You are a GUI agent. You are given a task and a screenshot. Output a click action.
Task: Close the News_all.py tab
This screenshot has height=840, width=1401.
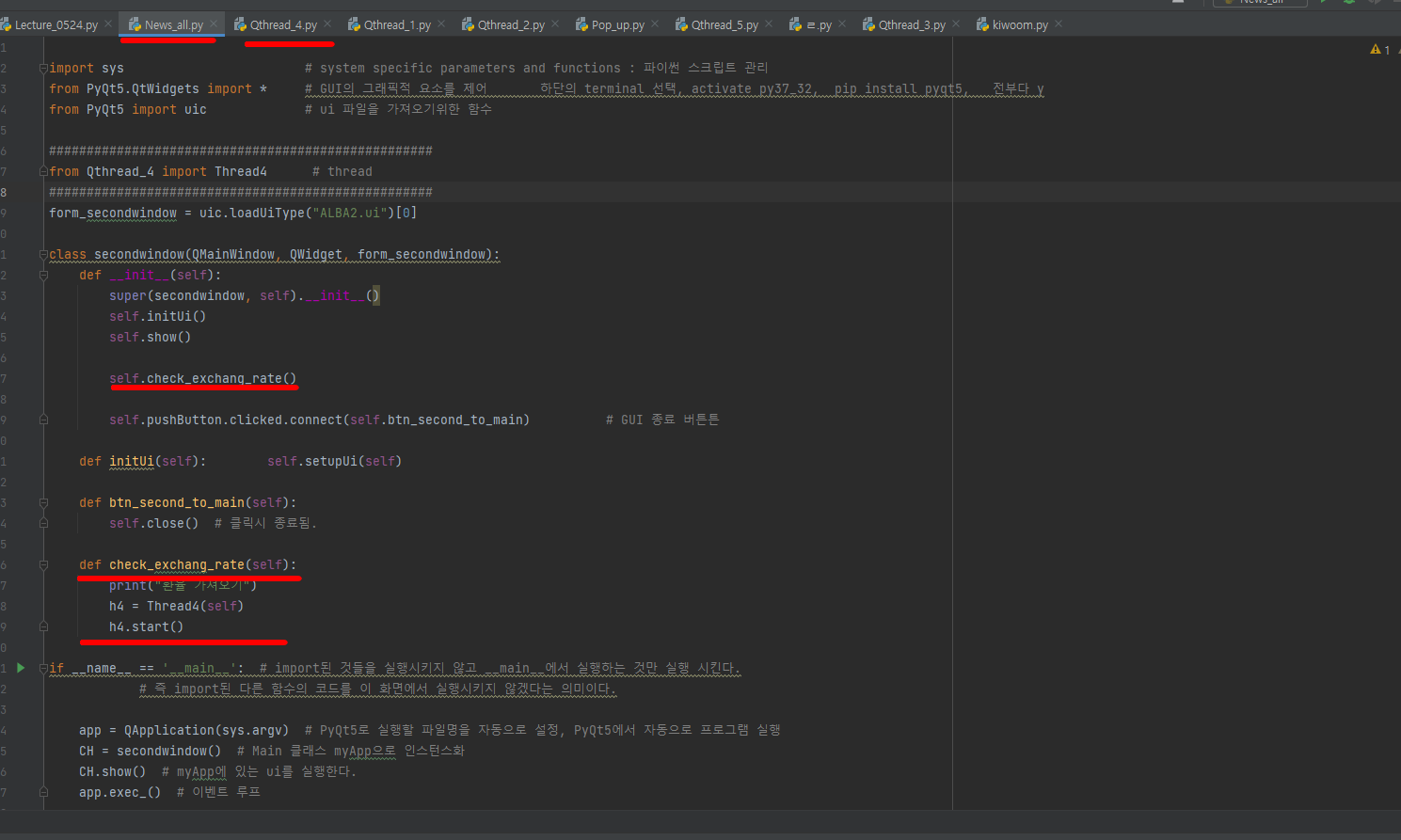click(214, 24)
